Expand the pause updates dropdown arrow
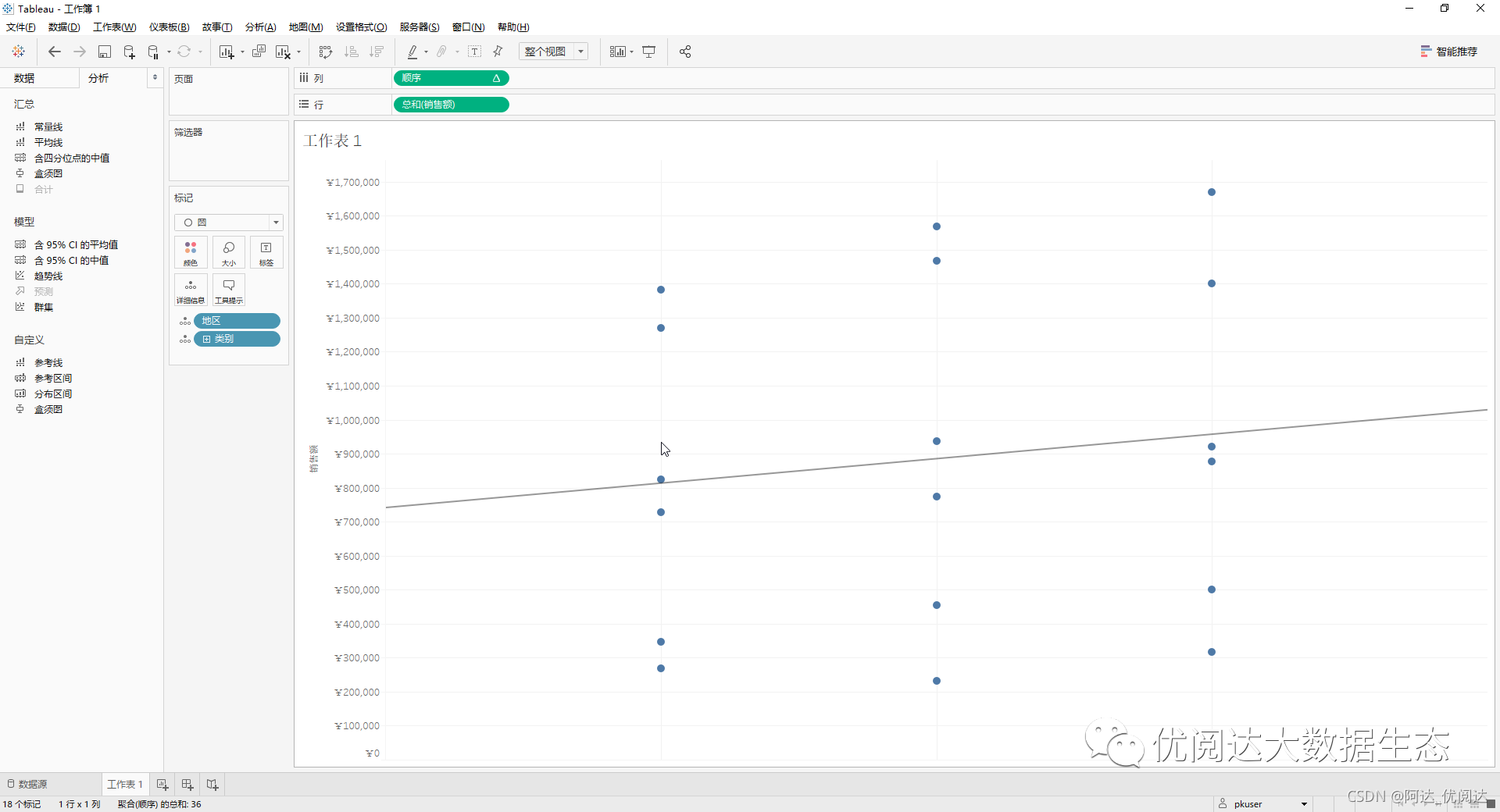The height and width of the screenshot is (812, 1500). [x=169, y=52]
